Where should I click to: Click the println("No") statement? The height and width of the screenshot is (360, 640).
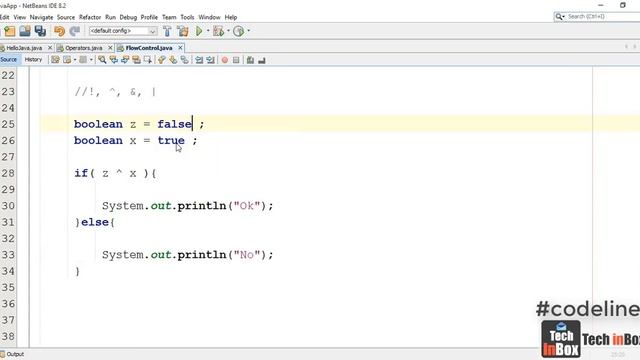coord(187,255)
